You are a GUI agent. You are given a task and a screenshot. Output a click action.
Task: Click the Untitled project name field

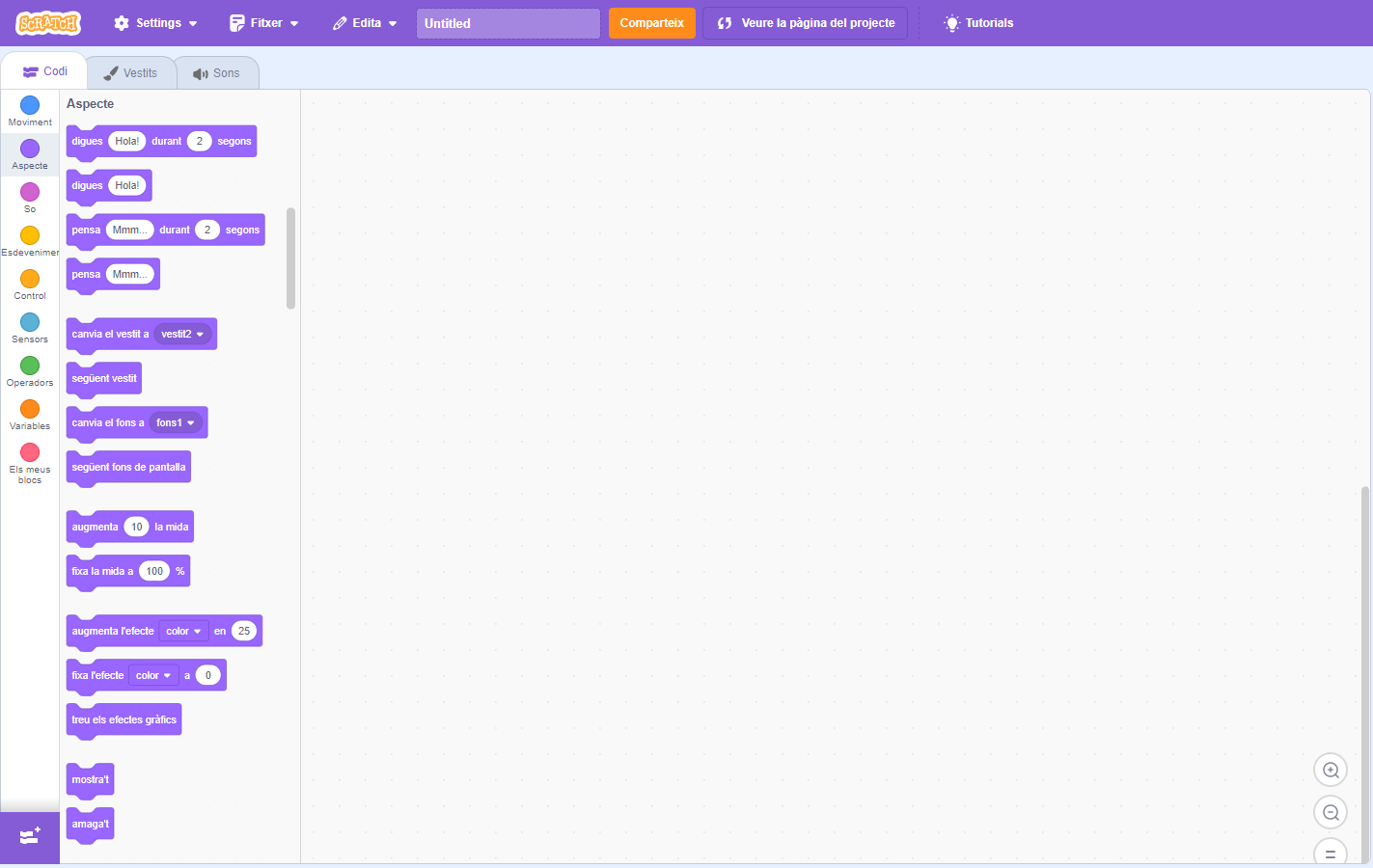point(508,23)
